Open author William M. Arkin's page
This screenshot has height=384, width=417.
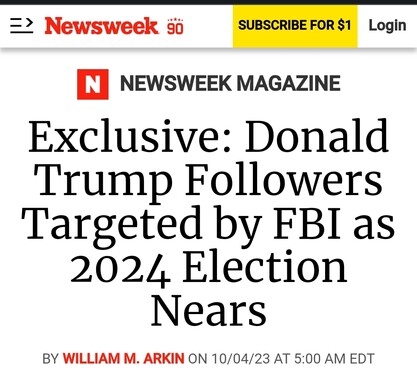pyautogui.click(x=123, y=359)
